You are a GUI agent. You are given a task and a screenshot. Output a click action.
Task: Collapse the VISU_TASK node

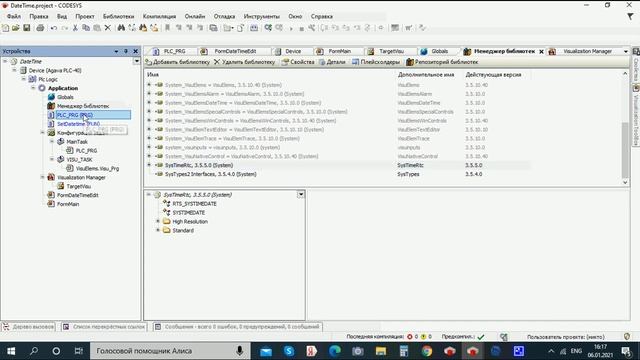[x=52, y=160]
